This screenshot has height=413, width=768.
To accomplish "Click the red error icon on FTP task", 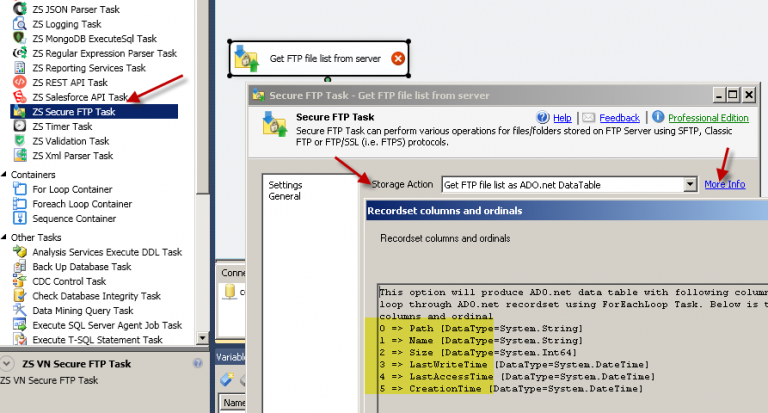I will (398, 59).
